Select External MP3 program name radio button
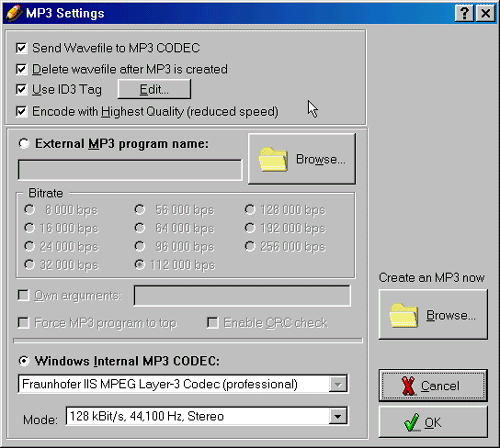 [x=24, y=144]
